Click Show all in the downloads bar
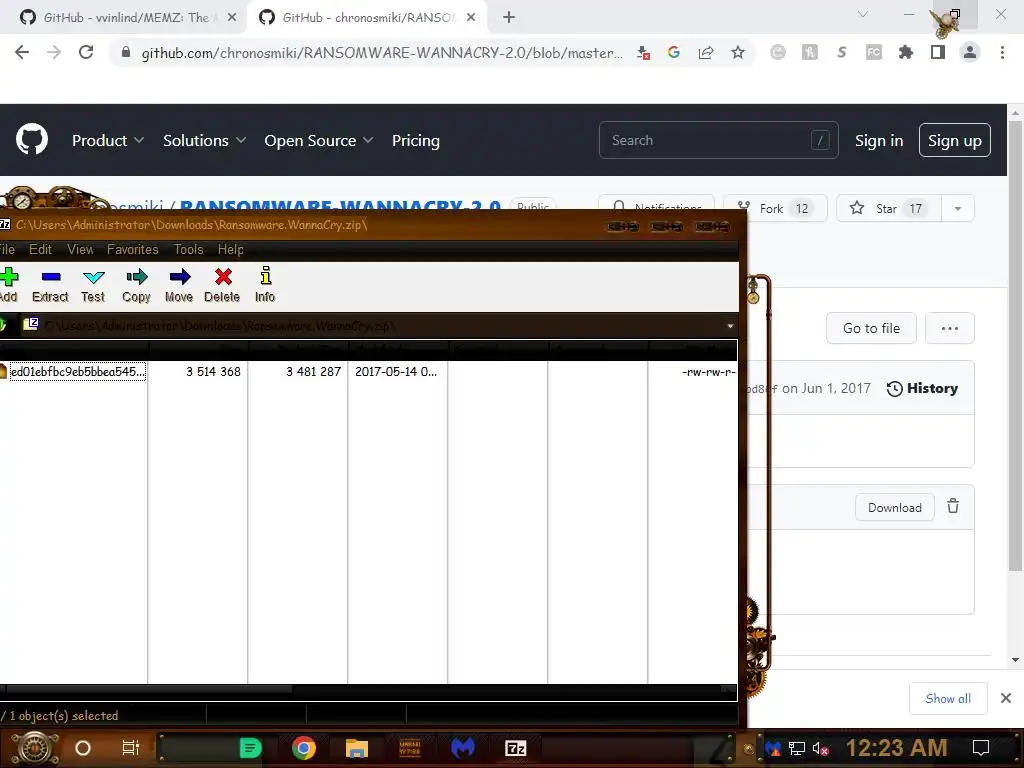Screen dimensions: 1024x768 pos(948,699)
